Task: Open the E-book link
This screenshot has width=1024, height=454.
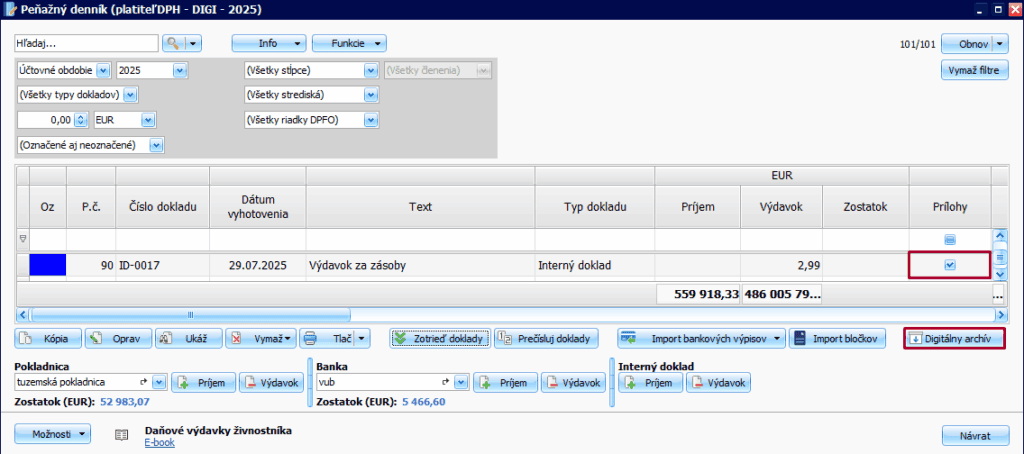Action: 160,441
